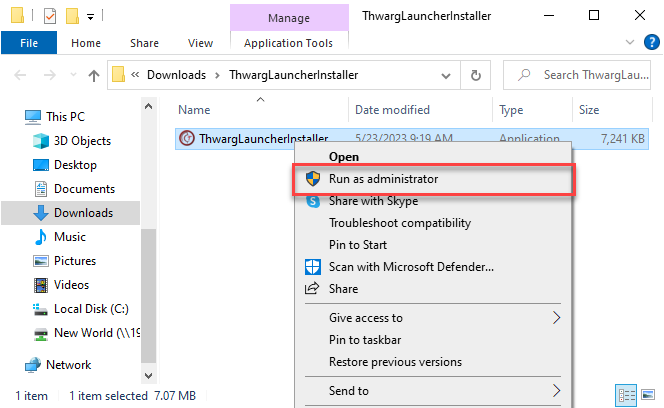Click the Help question mark icon
The height and width of the screenshot is (408, 664).
[650, 43]
